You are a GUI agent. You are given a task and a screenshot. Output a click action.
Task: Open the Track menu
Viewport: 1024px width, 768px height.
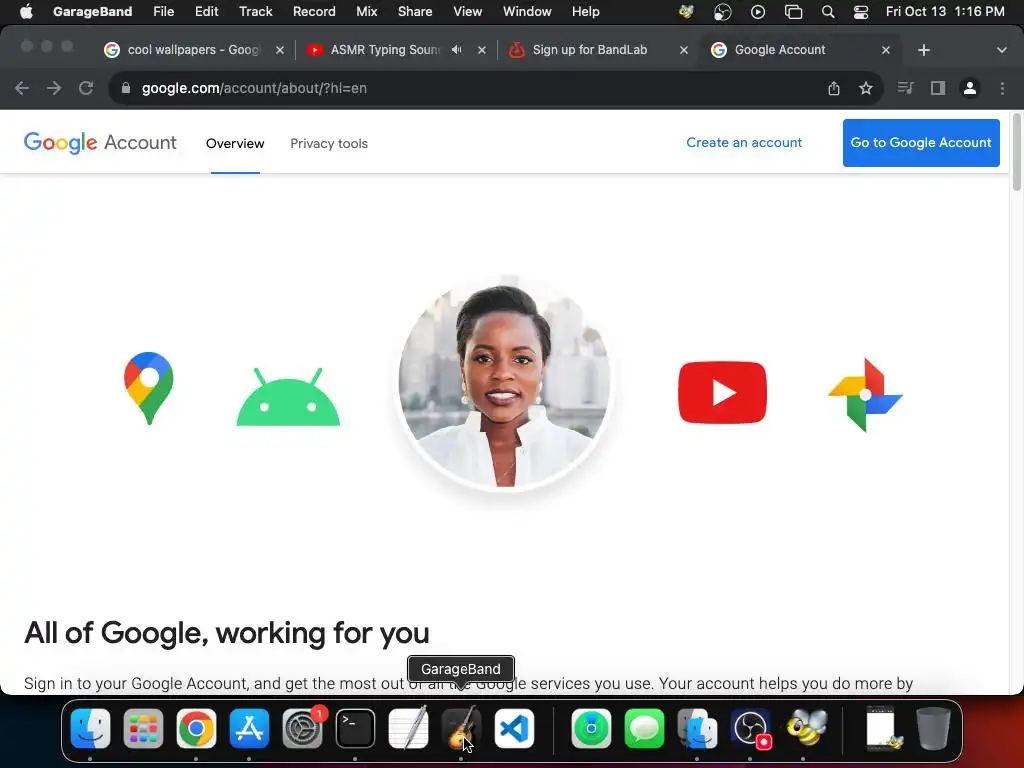(255, 12)
